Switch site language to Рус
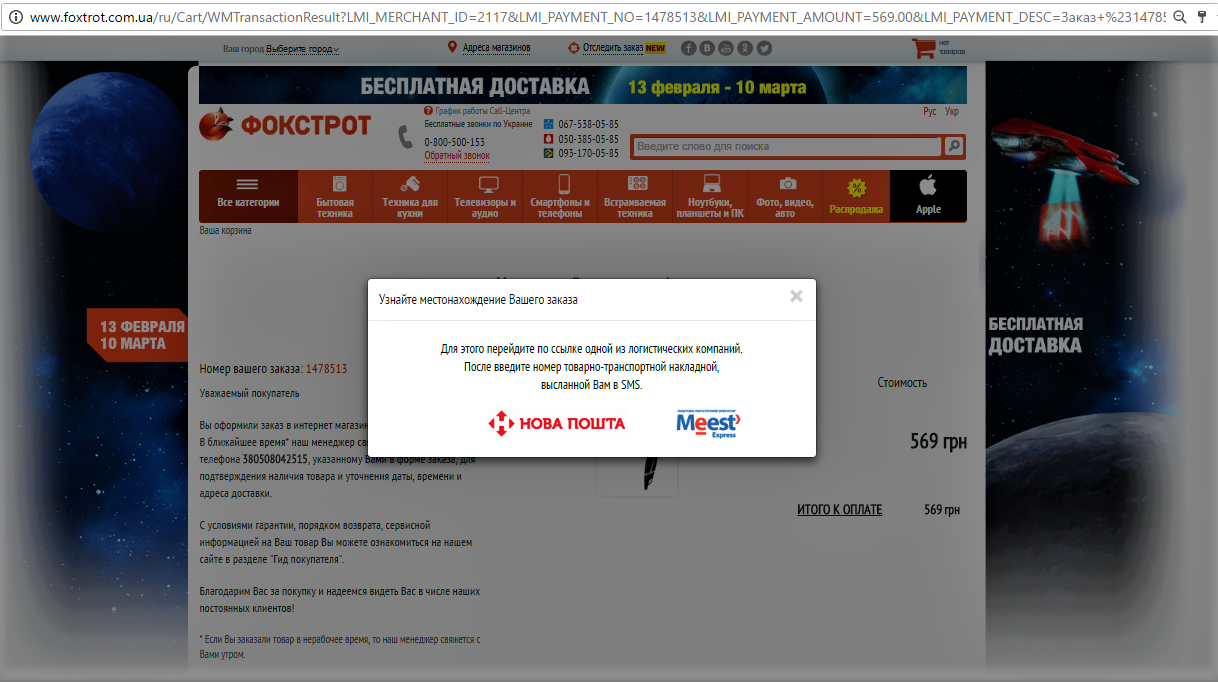 pos(930,112)
